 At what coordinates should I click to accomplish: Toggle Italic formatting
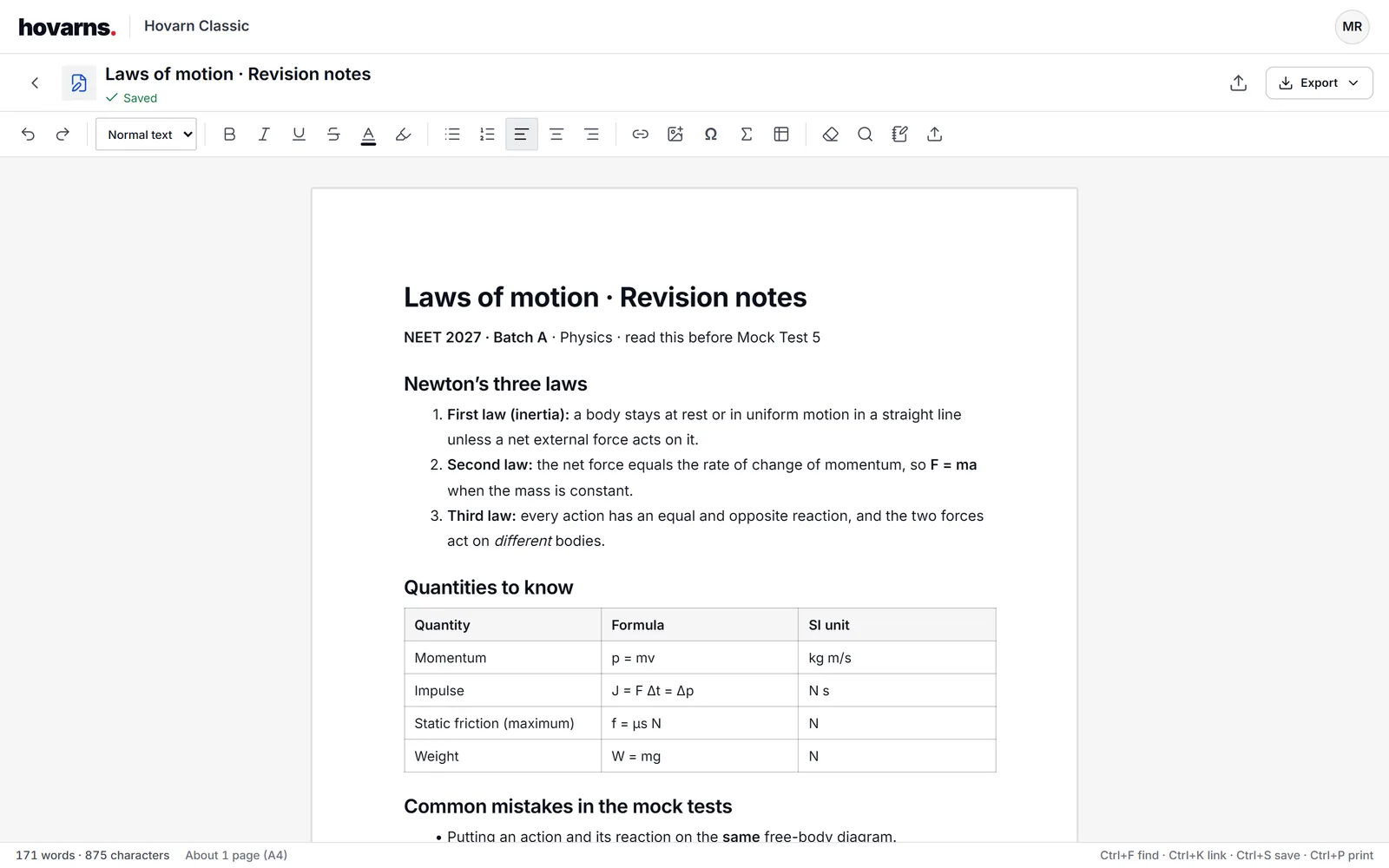click(x=264, y=135)
